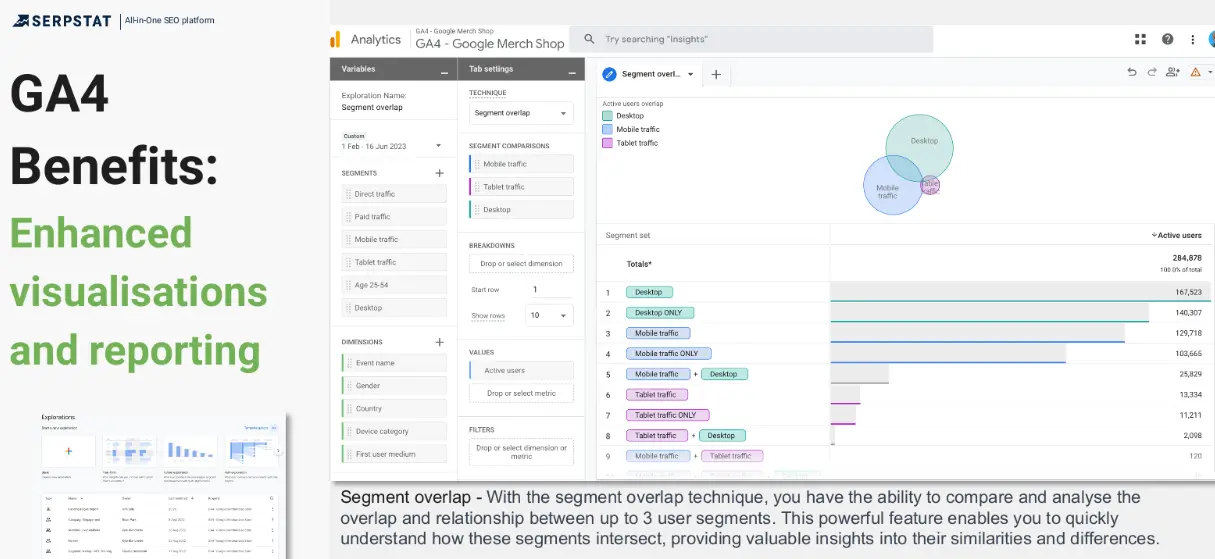This screenshot has width=1215, height=559.
Task: Select Paid traffic segment
Action: coord(393,217)
